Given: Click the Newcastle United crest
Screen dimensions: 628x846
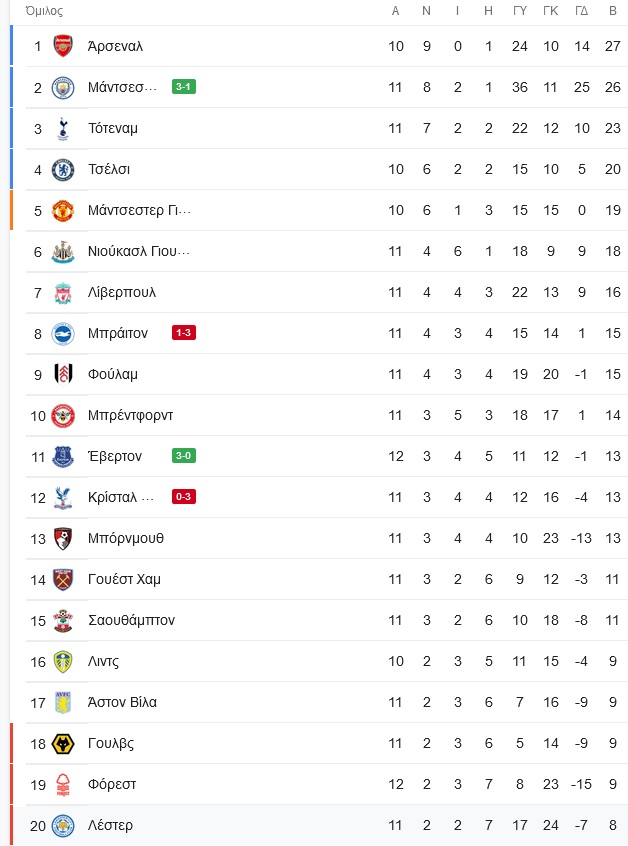Looking at the screenshot, I should (63, 251).
